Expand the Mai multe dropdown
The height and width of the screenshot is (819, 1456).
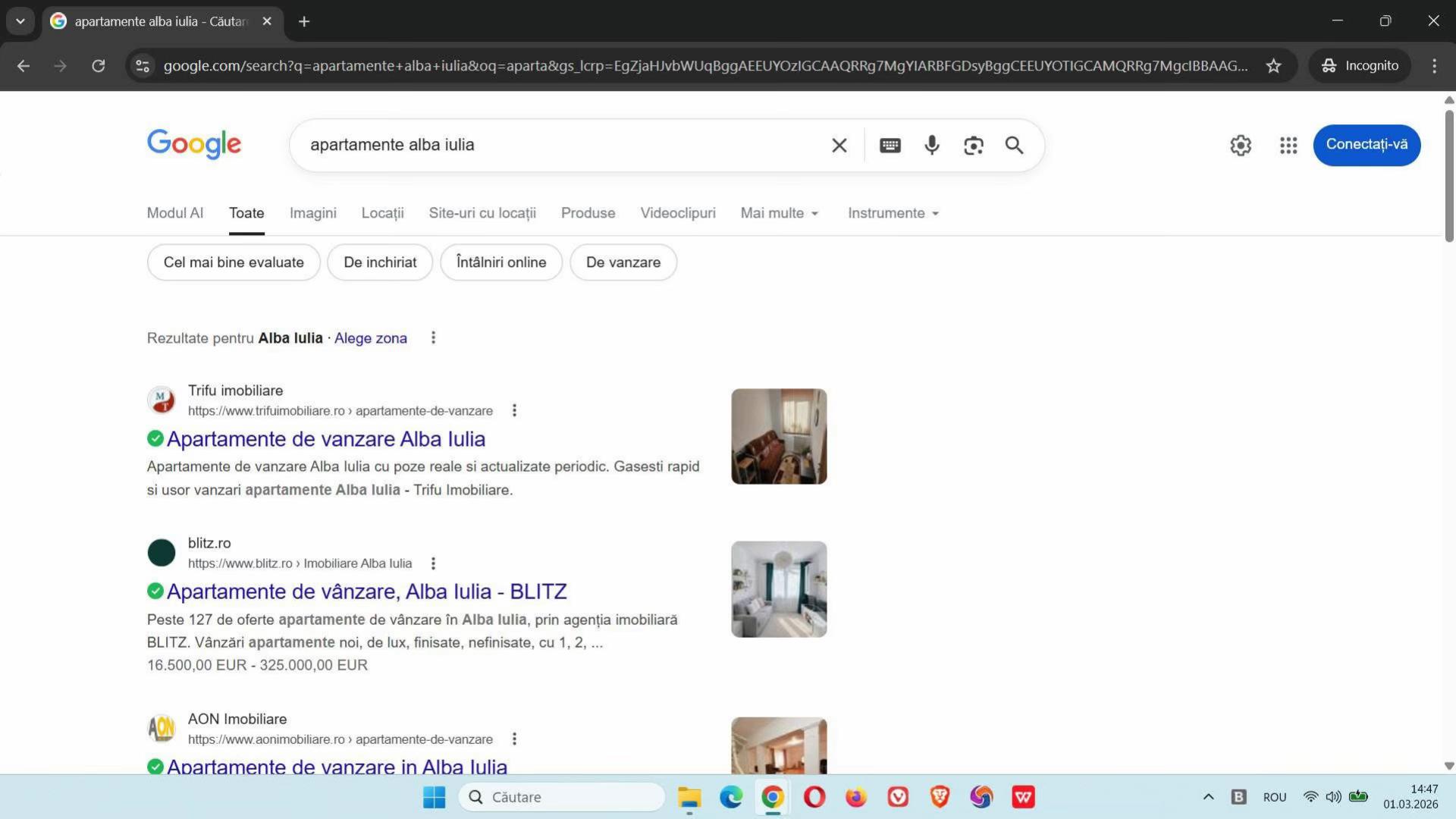click(x=780, y=213)
